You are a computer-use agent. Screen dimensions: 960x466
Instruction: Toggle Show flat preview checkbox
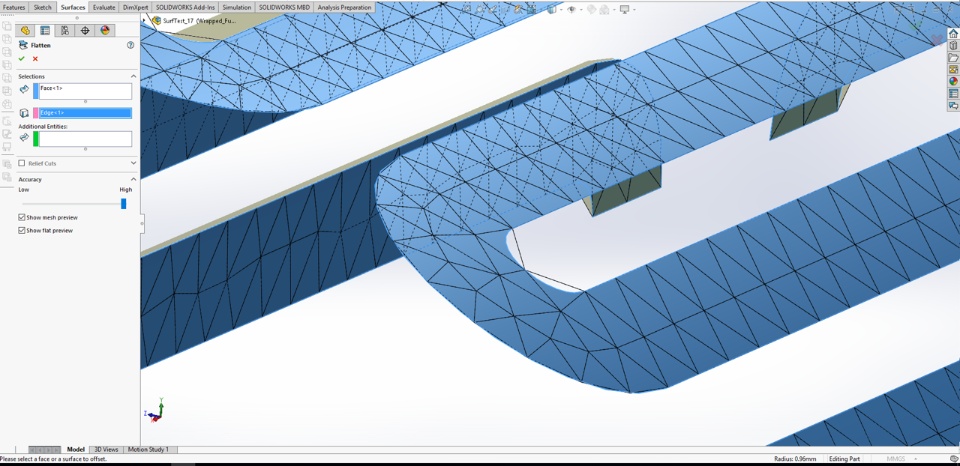coord(22,231)
